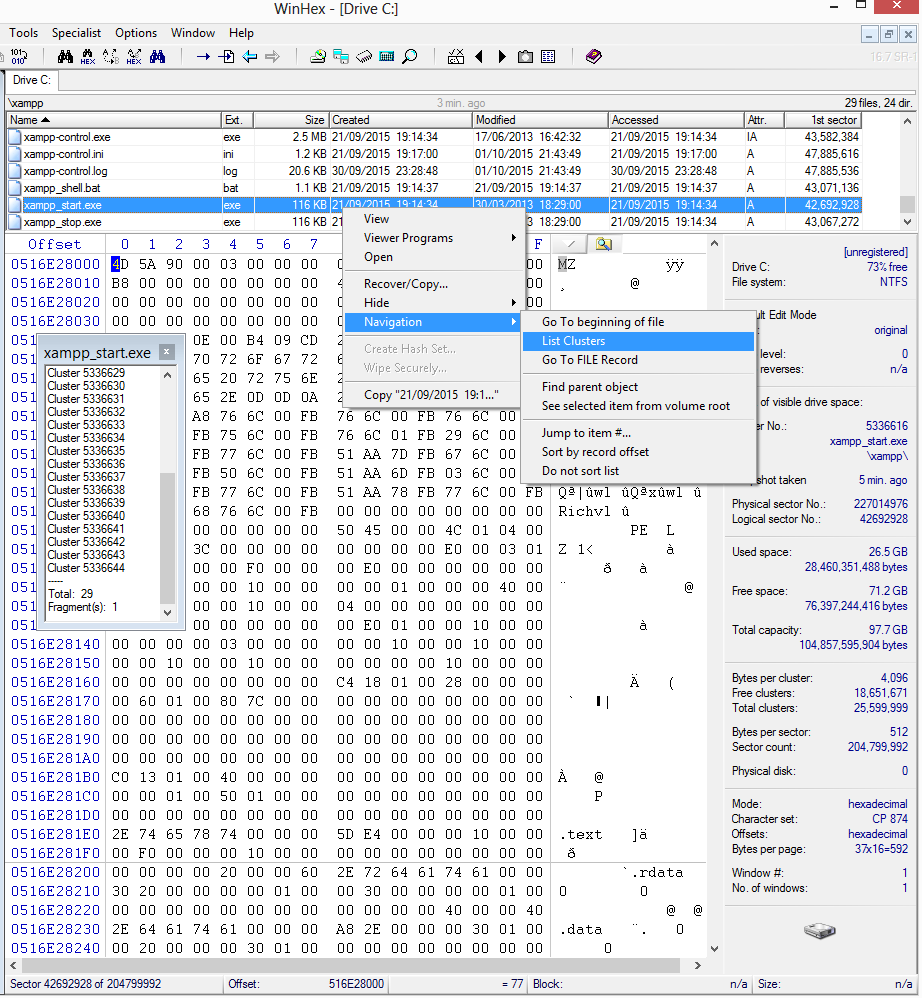Click the Find Hex Values icon
Viewport: 922px width, 998px height.
pos(87,57)
